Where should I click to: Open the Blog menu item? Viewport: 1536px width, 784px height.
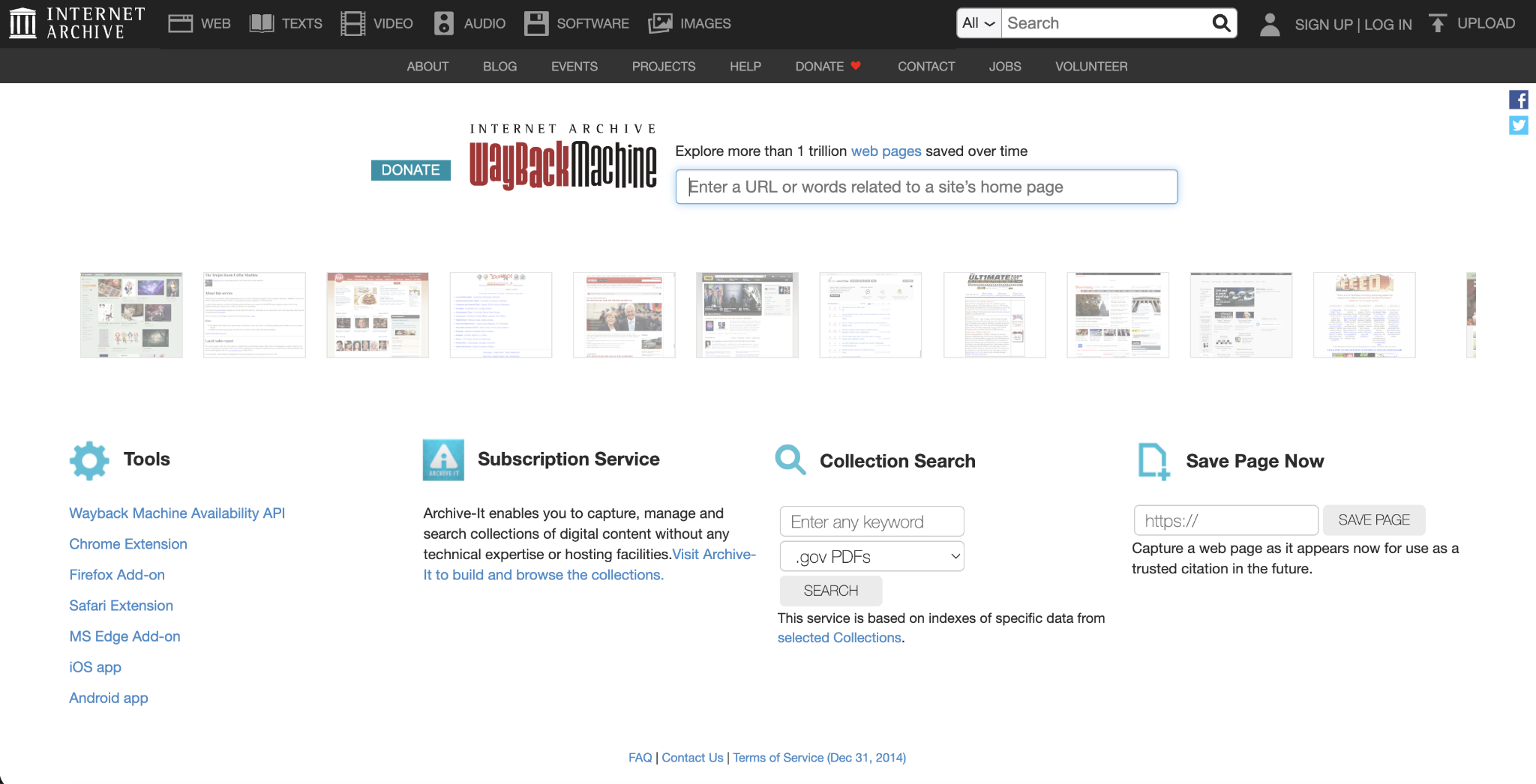[499, 67]
